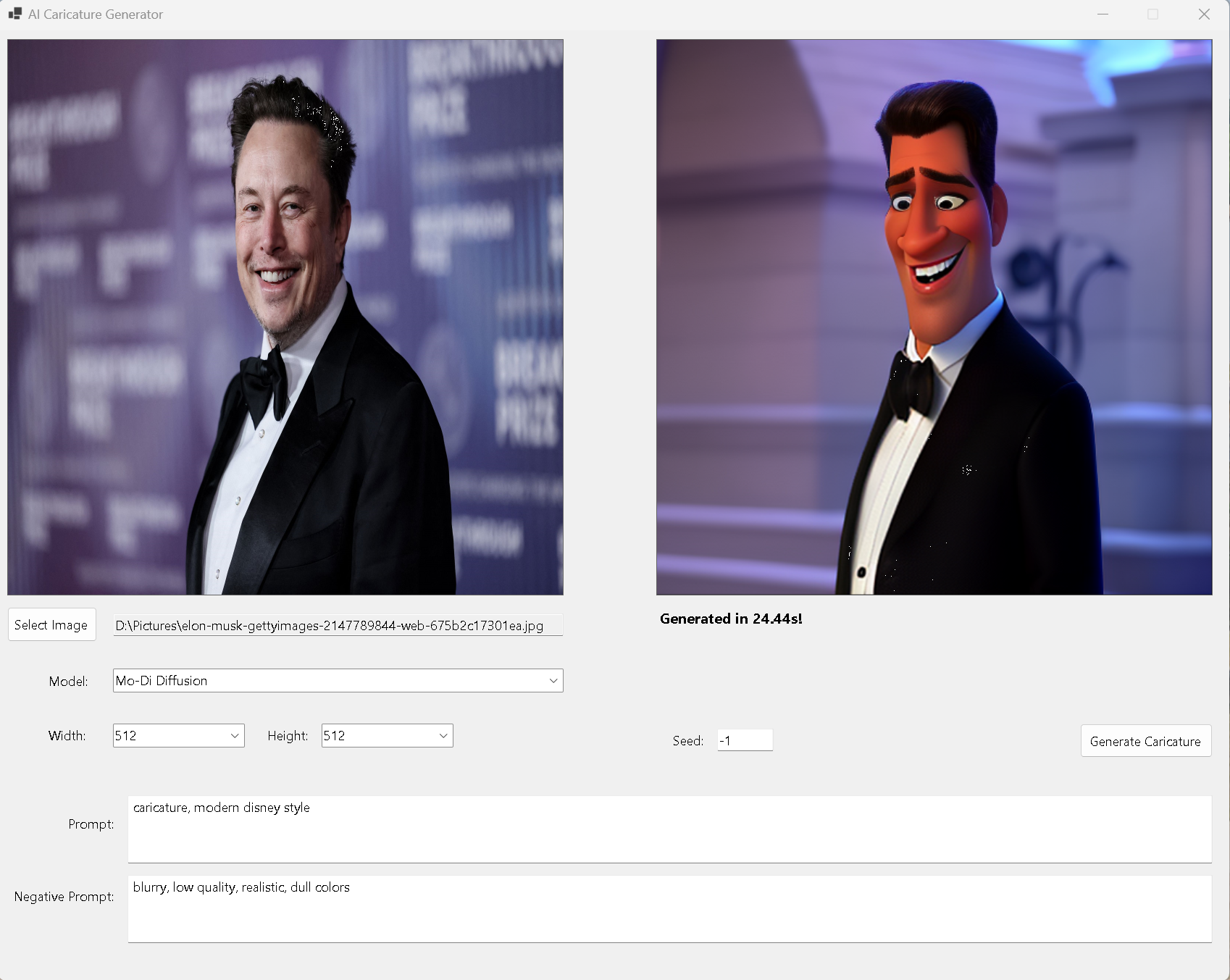The height and width of the screenshot is (980, 1230).
Task: Click the source photo preview
Action: click(285, 317)
